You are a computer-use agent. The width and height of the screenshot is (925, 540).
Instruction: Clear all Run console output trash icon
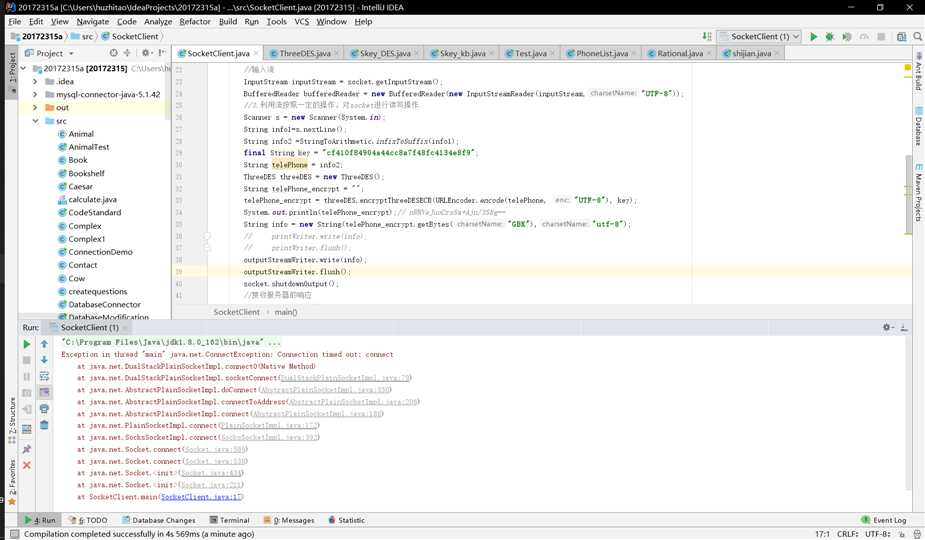pos(44,425)
